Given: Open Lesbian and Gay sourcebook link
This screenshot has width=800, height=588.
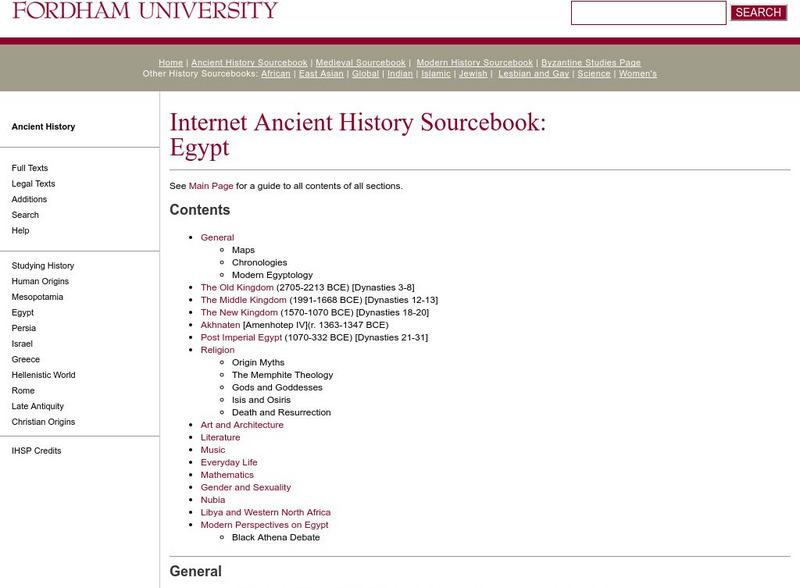Looking at the screenshot, I should (534, 74).
